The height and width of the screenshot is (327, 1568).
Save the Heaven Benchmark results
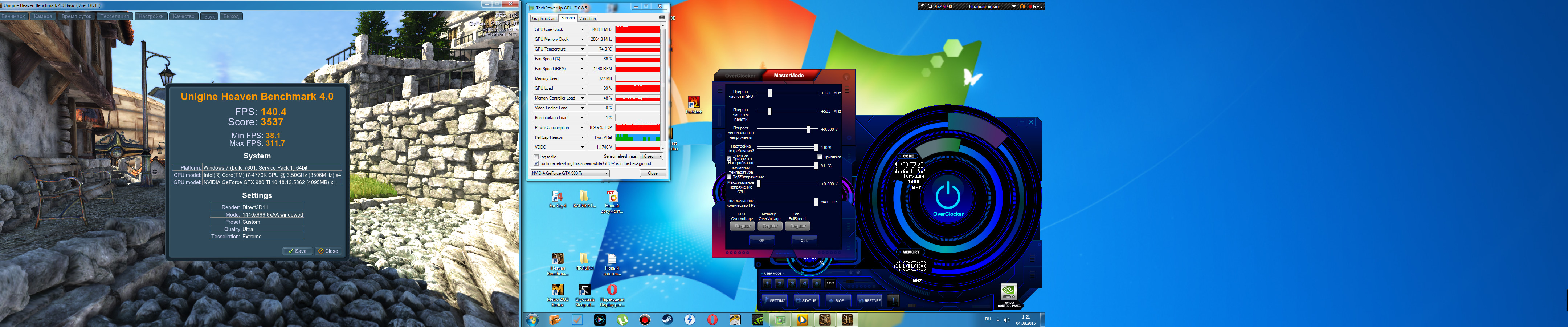pos(298,251)
